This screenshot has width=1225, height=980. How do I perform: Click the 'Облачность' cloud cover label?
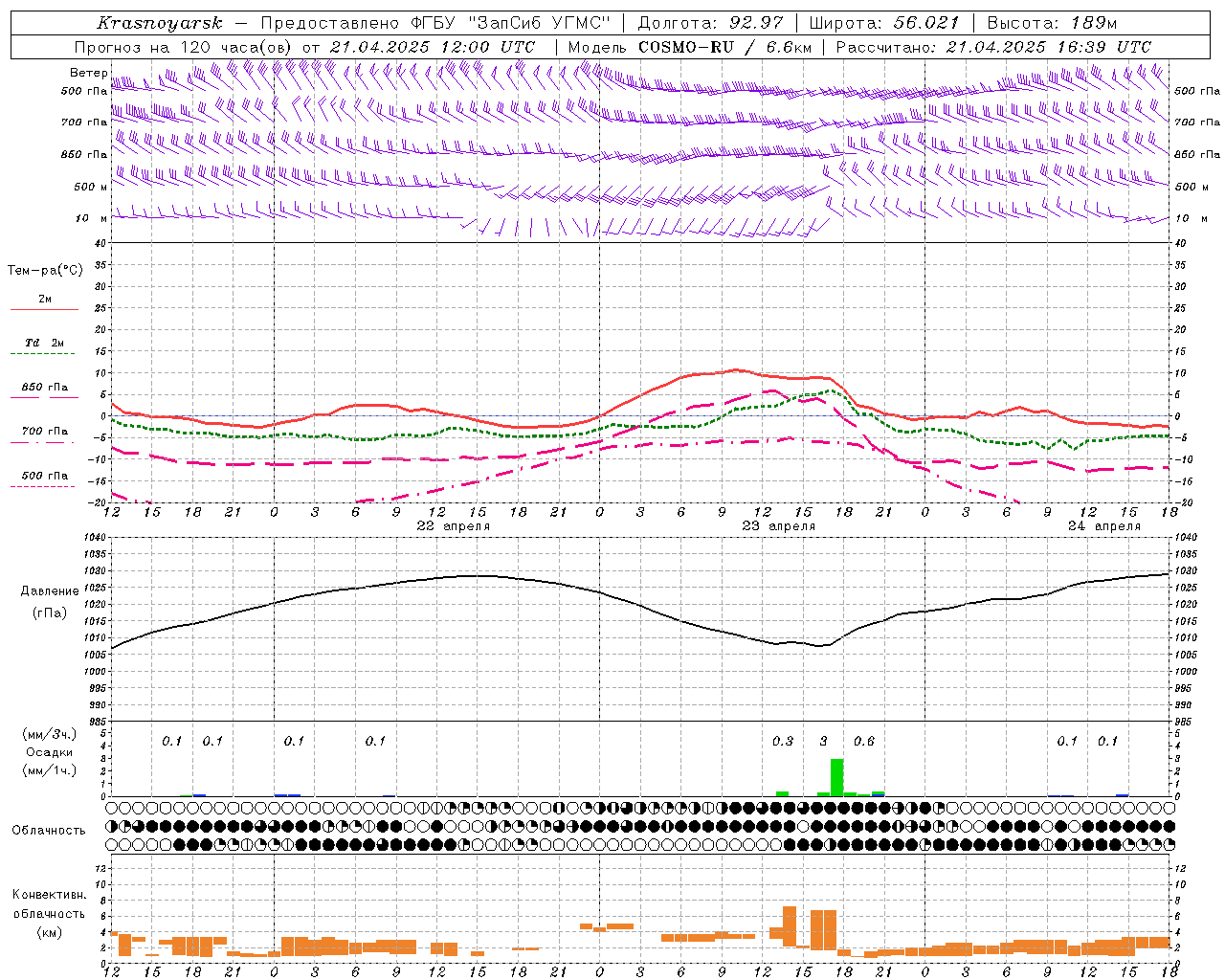pos(49,831)
